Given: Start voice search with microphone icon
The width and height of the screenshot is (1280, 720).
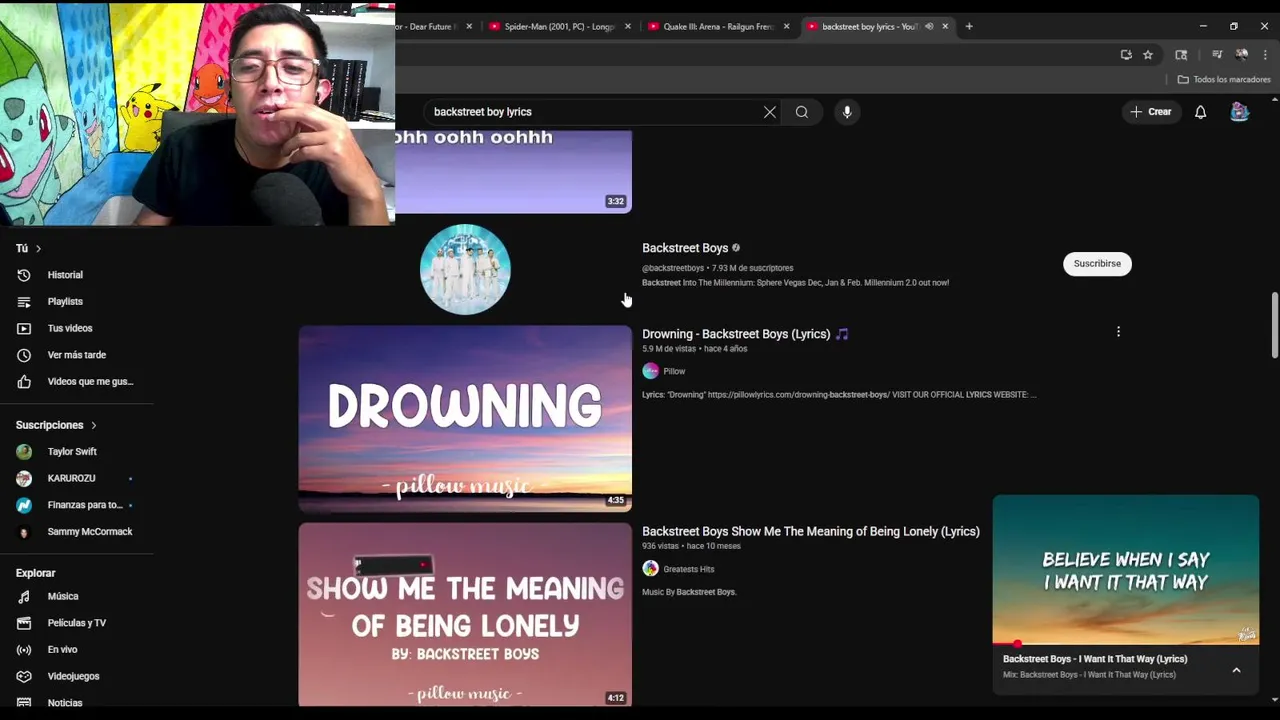Looking at the screenshot, I should (847, 112).
